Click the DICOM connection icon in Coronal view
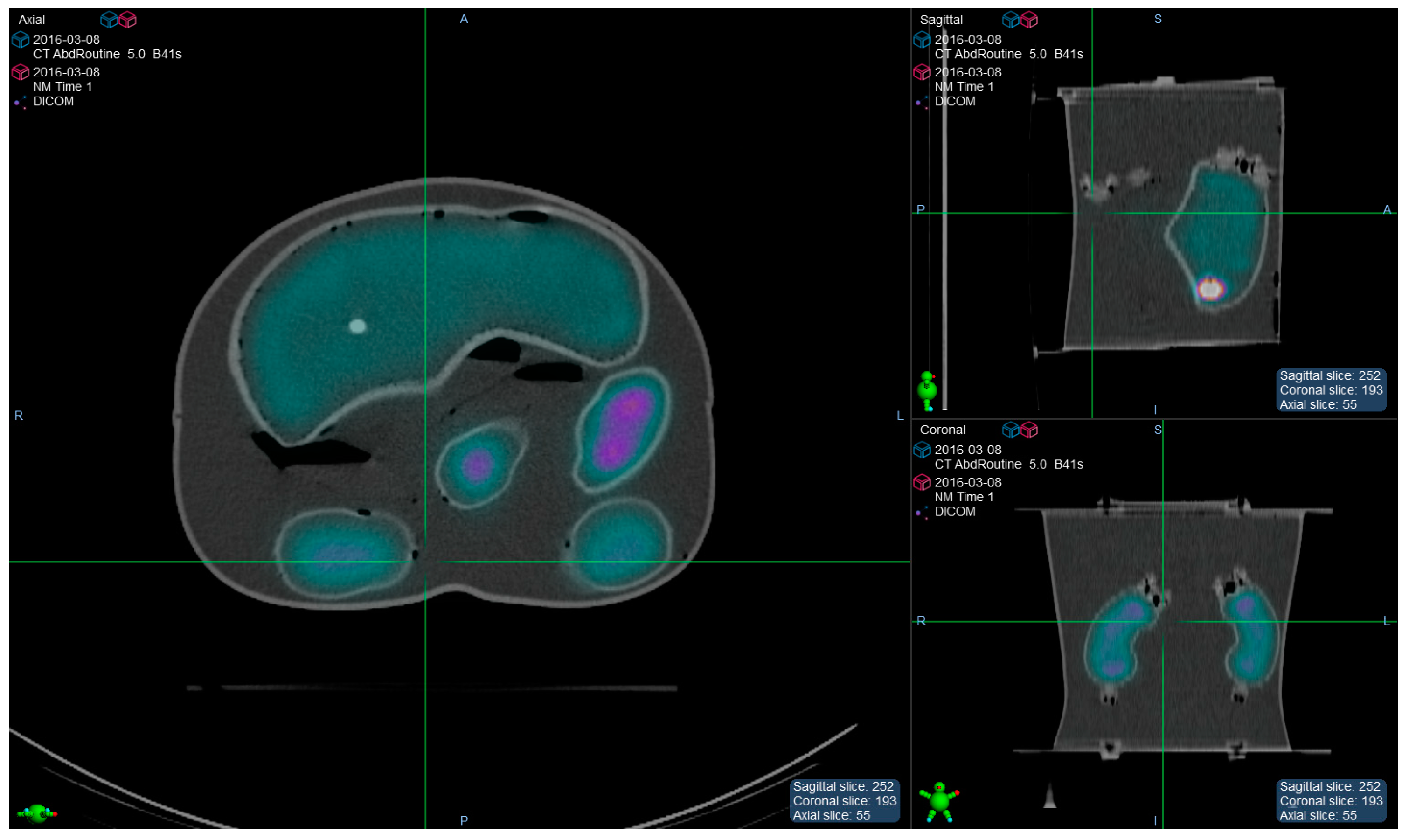The height and width of the screenshot is (840, 1409). [922, 513]
